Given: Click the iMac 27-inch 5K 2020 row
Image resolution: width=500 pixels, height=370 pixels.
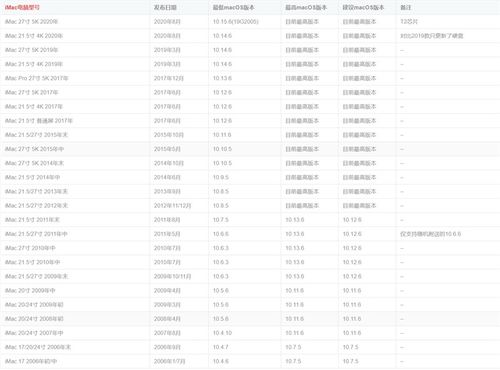Looking at the screenshot, I should [250, 22].
